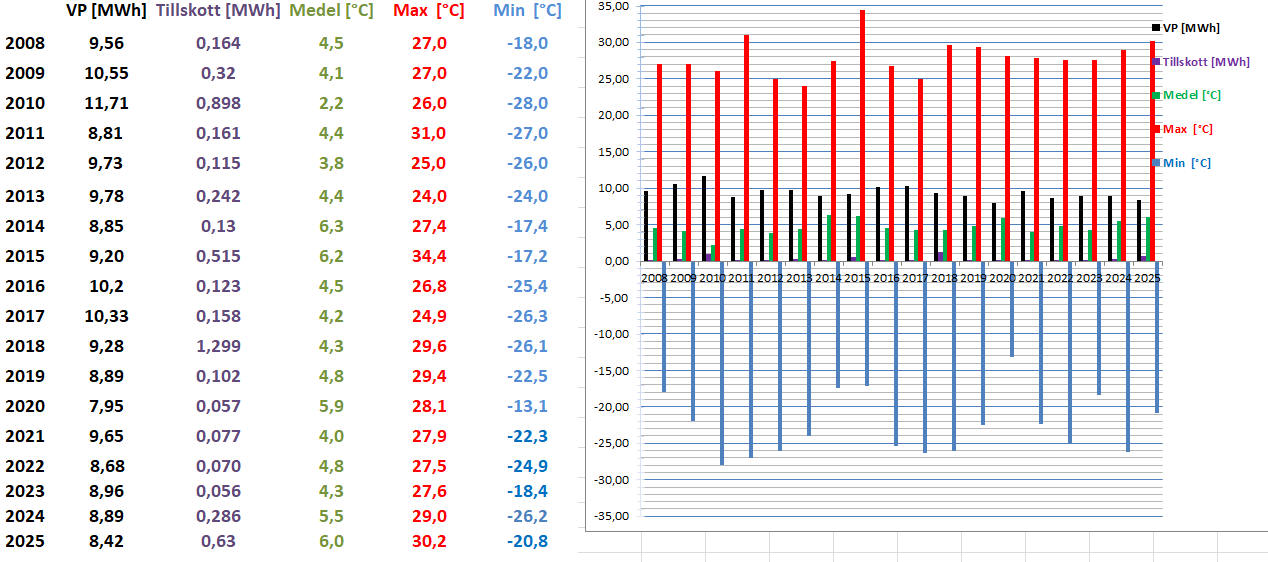Select the red Max [°C] table header

tap(428, 11)
